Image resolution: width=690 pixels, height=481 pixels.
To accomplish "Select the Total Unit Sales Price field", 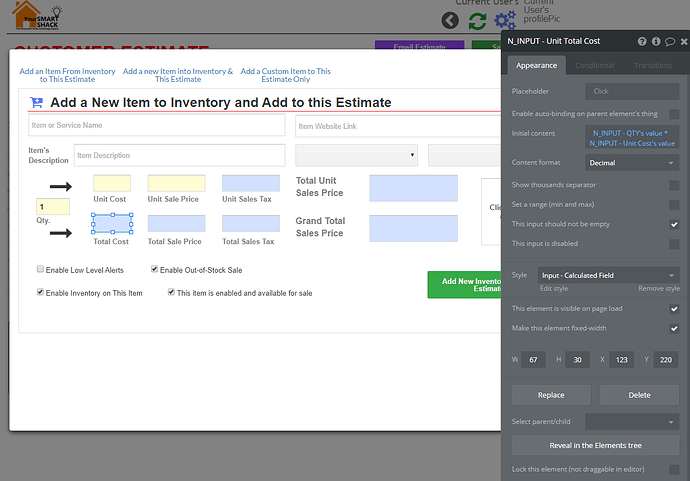I will click(x=413, y=188).
